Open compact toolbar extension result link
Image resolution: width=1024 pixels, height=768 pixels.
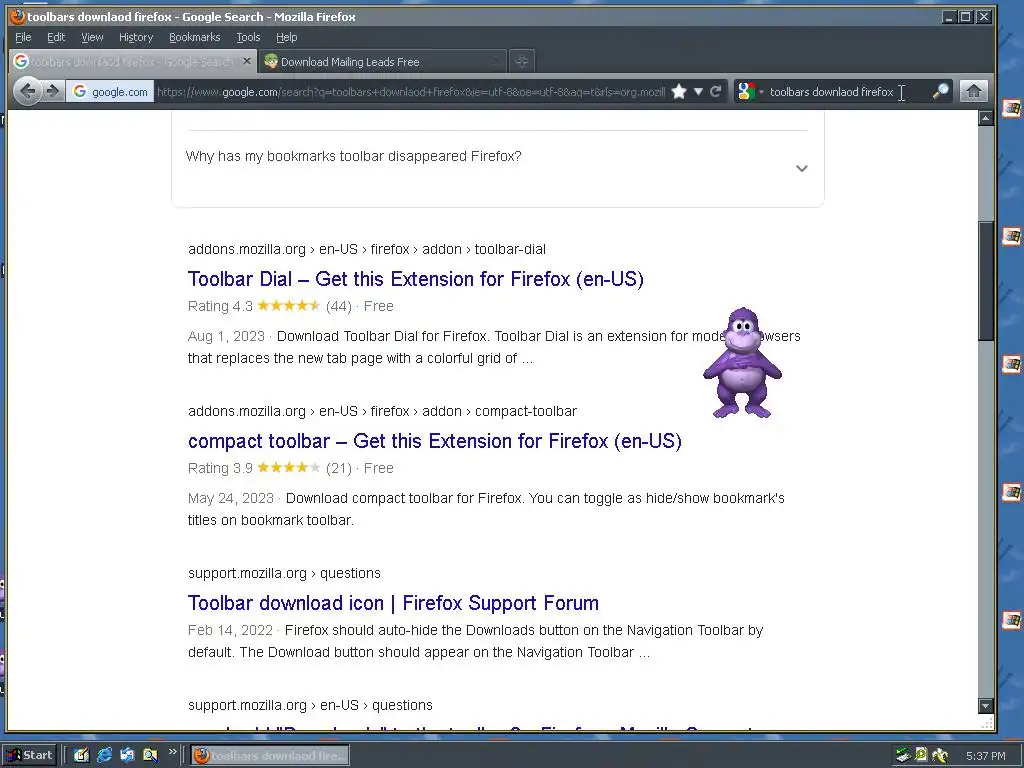[x=434, y=441]
